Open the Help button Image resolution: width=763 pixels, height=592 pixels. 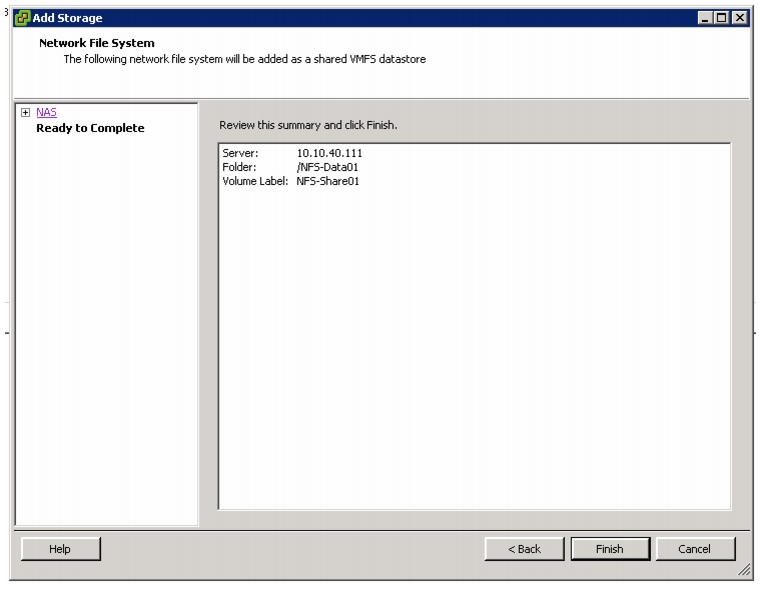point(60,549)
